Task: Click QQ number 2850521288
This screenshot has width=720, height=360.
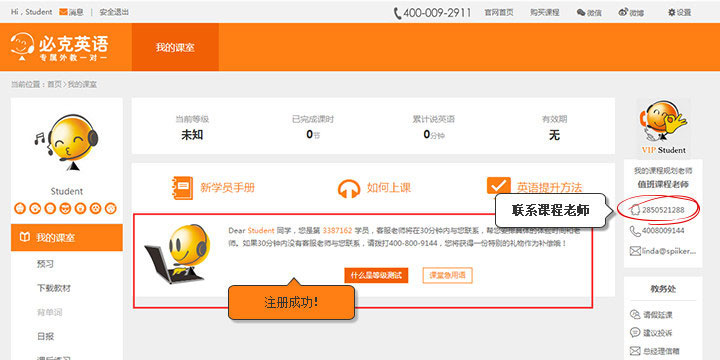Action: tap(663, 210)
